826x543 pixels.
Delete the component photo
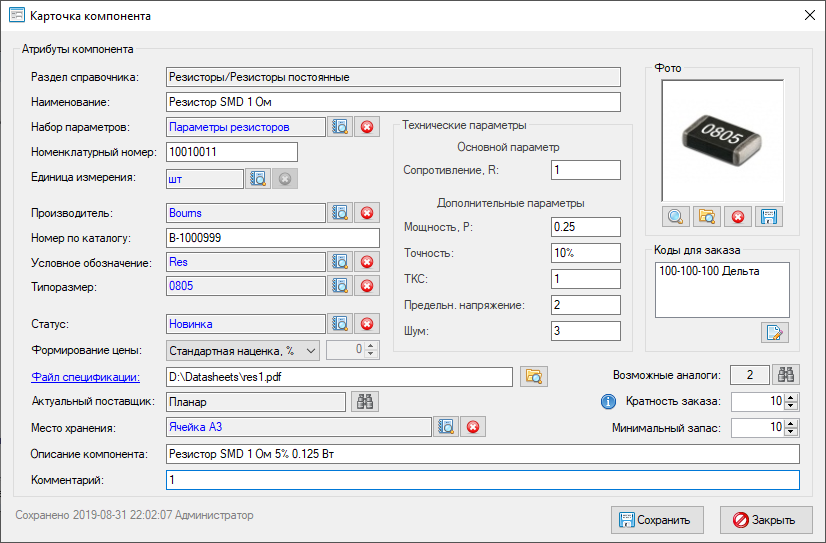coord(737,216)
